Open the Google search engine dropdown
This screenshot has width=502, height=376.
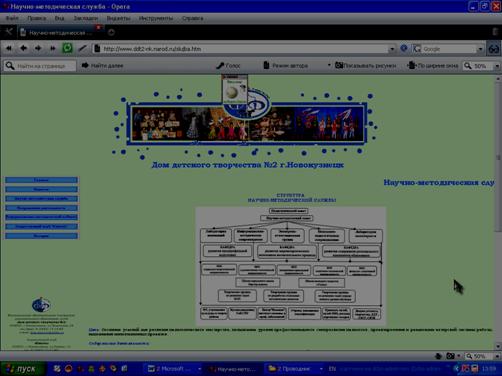[480, 49]
